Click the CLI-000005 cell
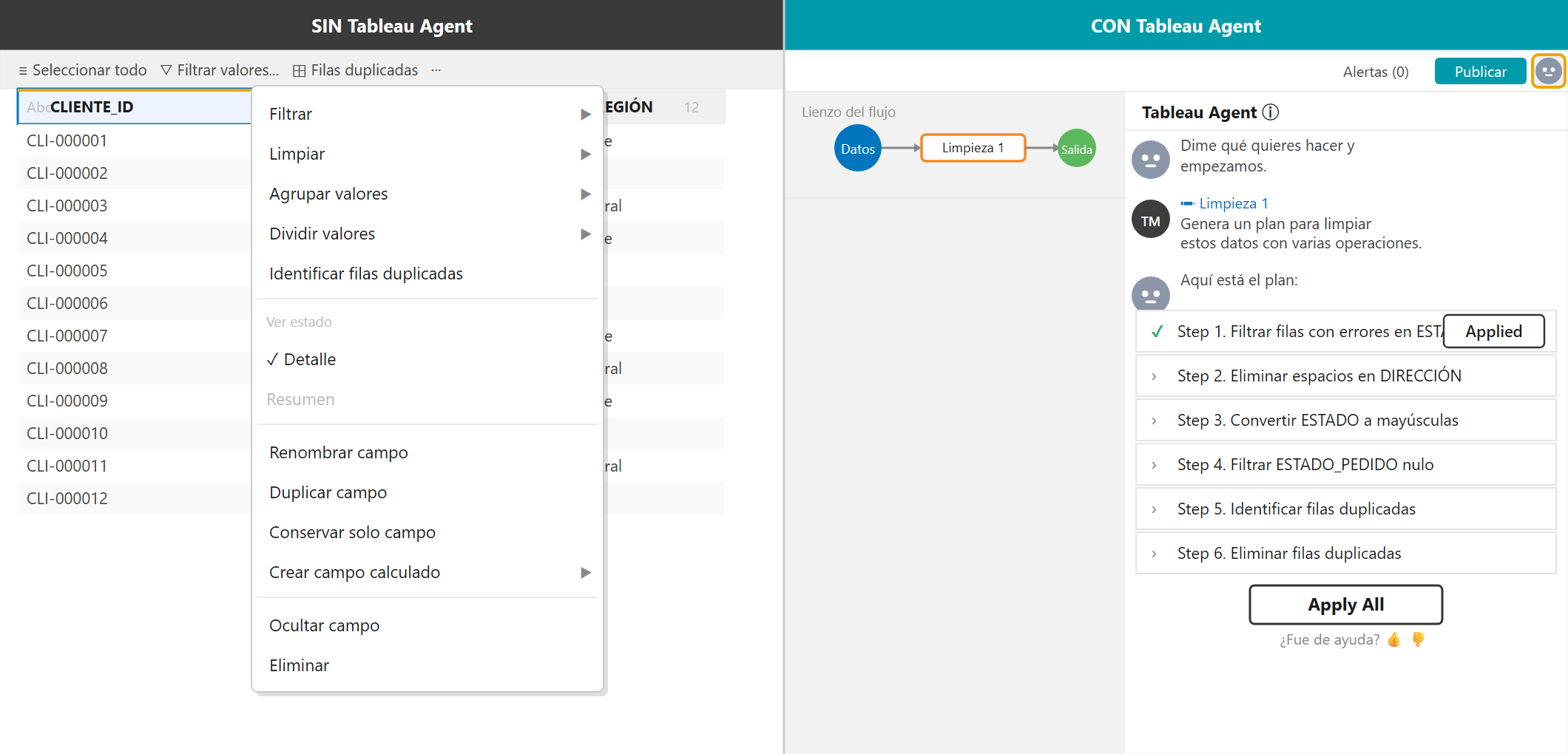1568x754 pixels. (x=134, y=271)
